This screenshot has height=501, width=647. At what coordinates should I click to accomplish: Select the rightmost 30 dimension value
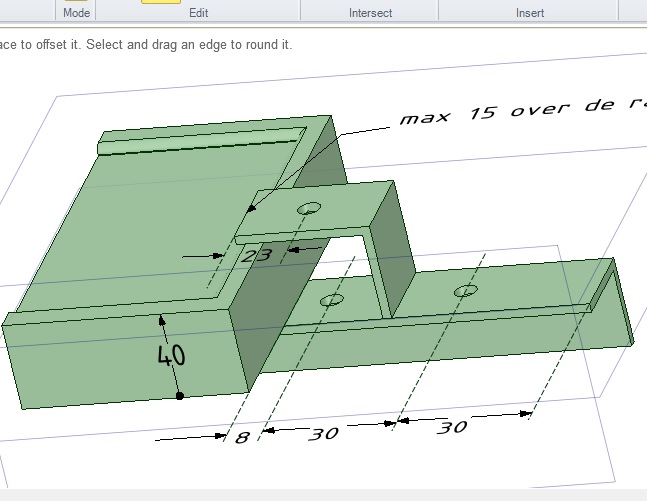452,427
